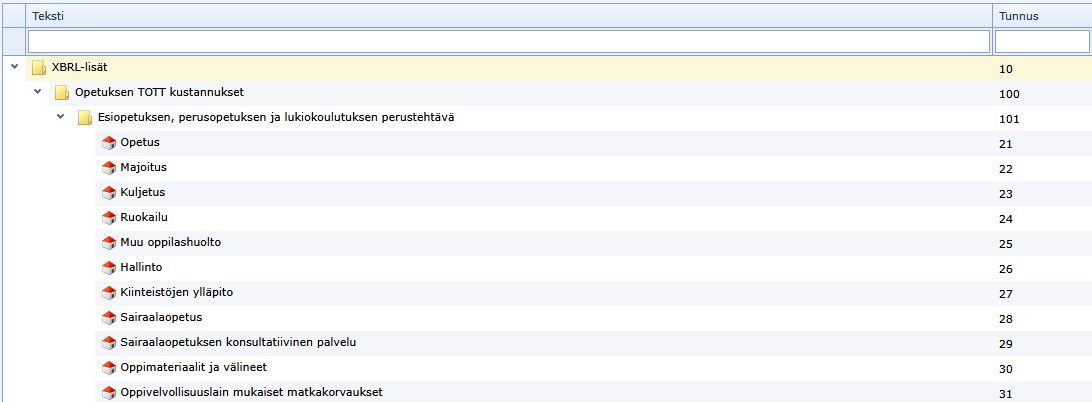Focus the Teksti filter input field

click(508, 41)
